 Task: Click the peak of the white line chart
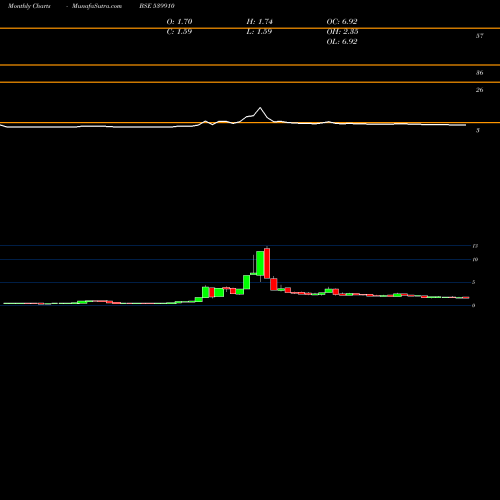(x=260, y=108)
